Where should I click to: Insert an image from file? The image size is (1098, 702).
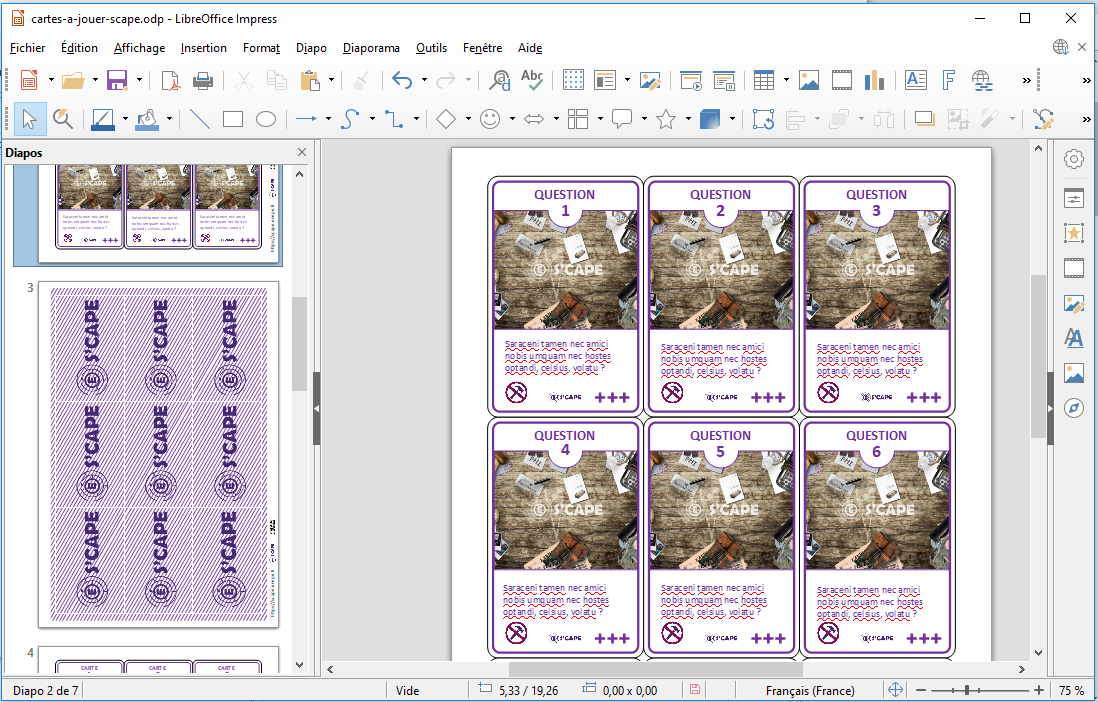click(809, 81)
